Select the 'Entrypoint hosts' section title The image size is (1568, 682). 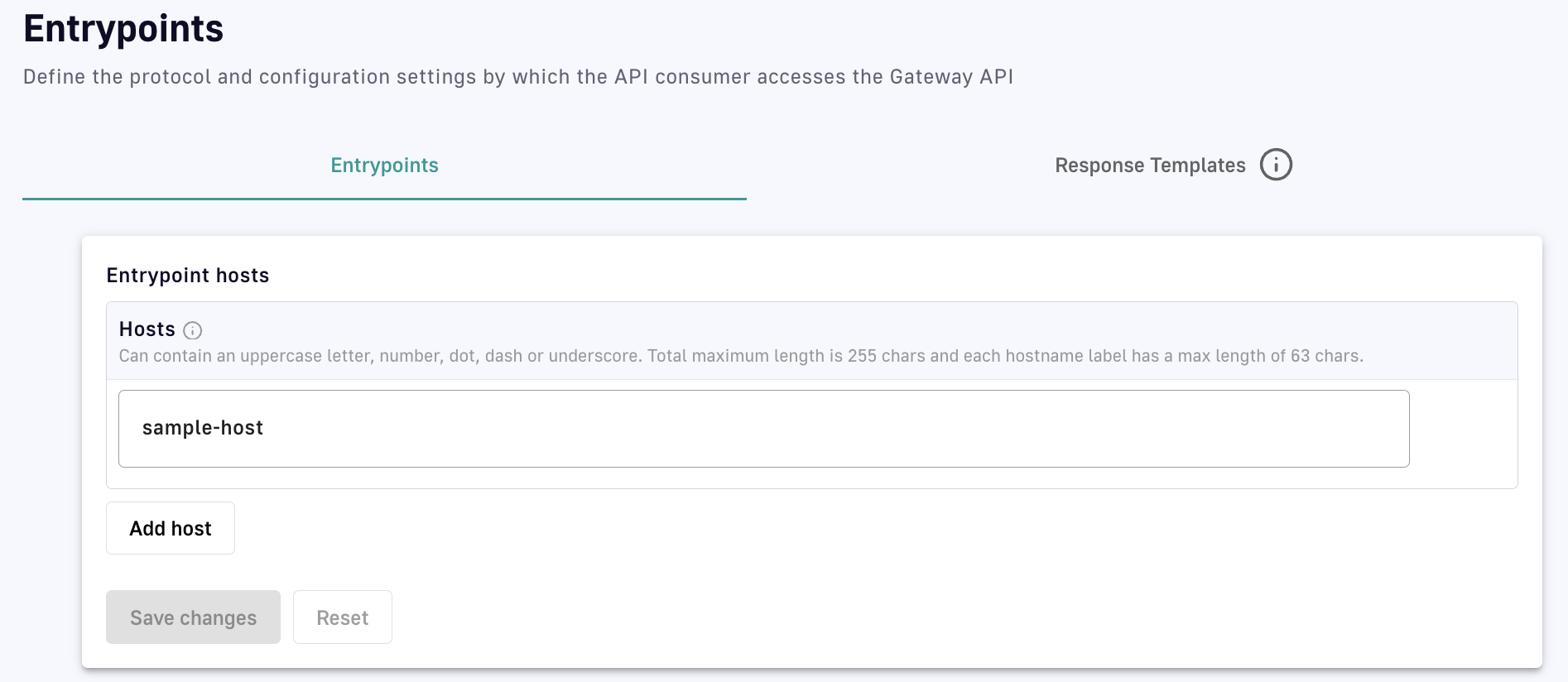(188, 276)
